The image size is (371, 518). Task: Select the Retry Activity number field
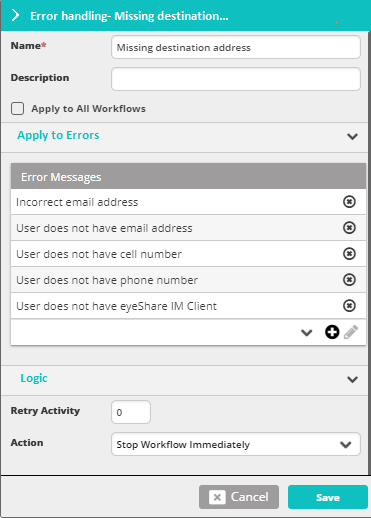coord(131,412)
